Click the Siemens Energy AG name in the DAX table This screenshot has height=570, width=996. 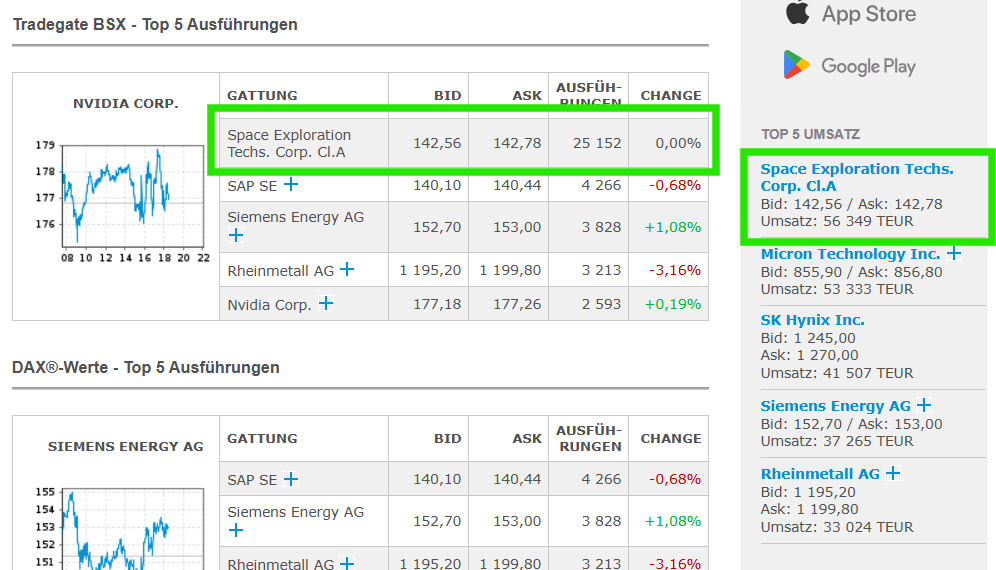295,512
